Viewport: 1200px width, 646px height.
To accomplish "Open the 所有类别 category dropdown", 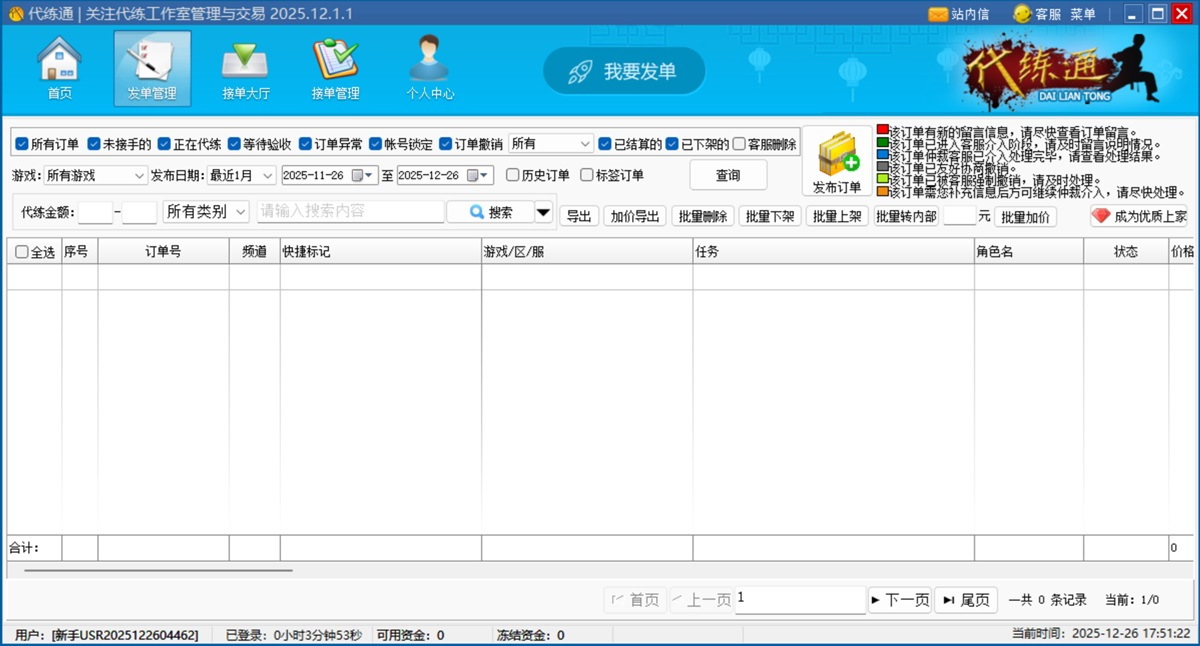I will pos(205,212).
